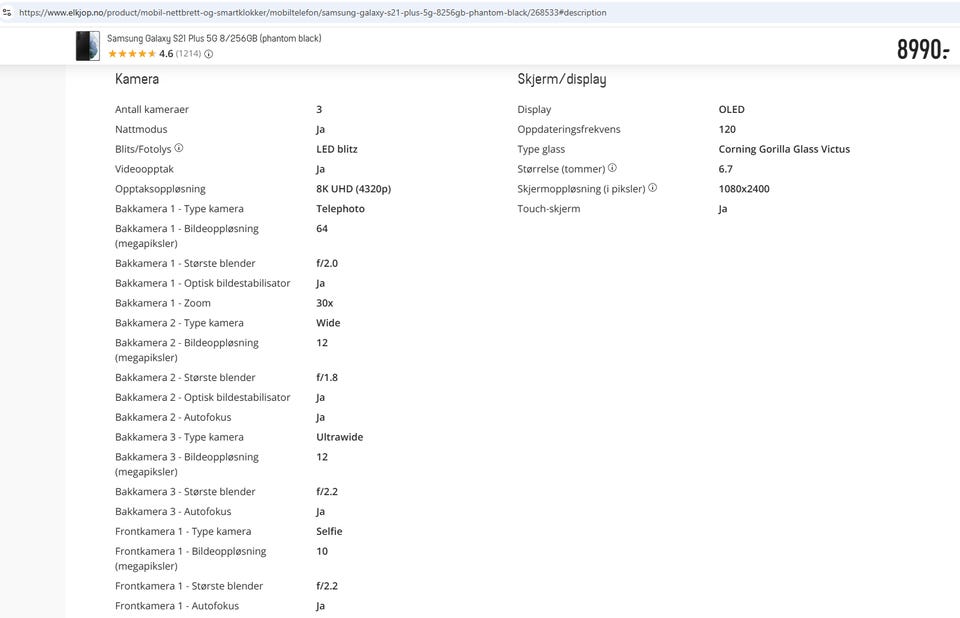Click 'Corning Gorilla Glass Victus' value
This screenshot has height=618, width=960.
[x=784, y=149]
